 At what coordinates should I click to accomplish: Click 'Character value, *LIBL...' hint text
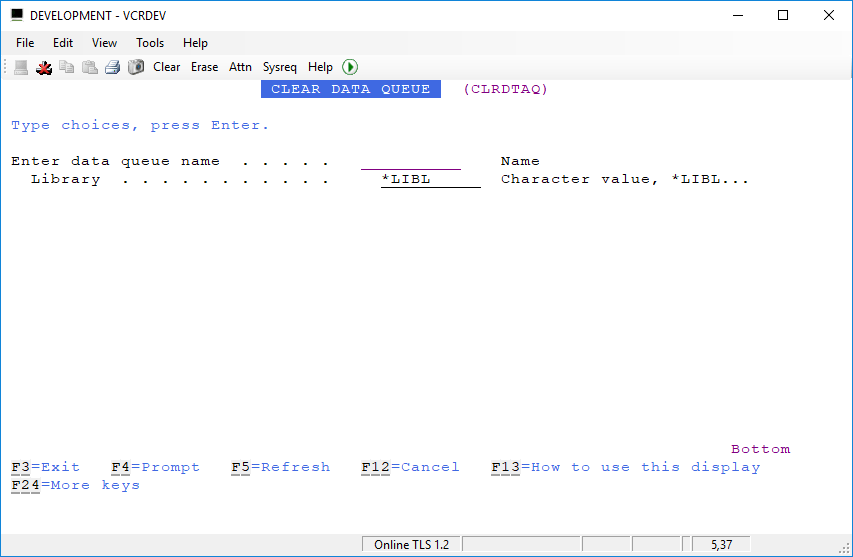(x=625, y=180)
